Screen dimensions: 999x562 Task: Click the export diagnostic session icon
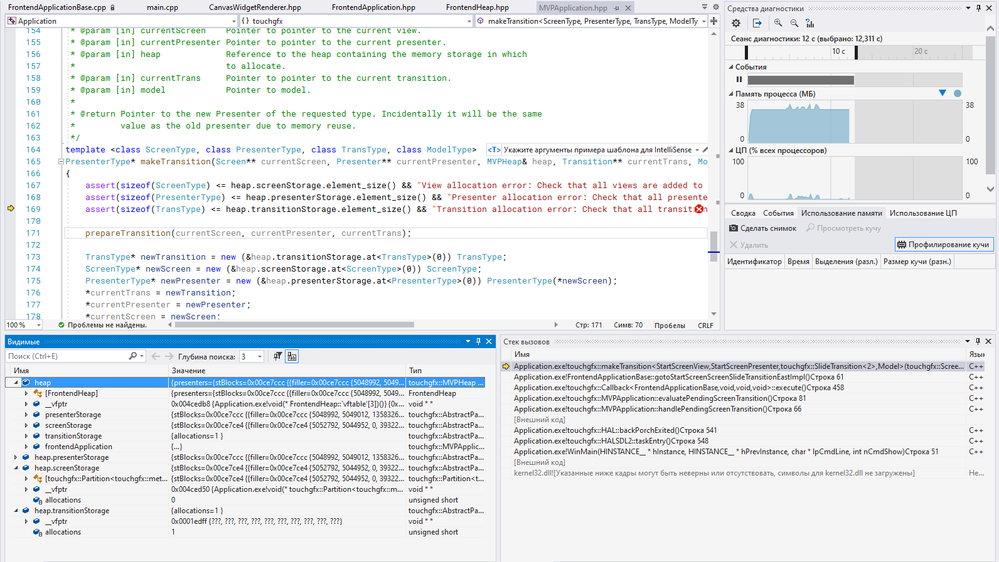pyautogui.click(x=757, y=23)
